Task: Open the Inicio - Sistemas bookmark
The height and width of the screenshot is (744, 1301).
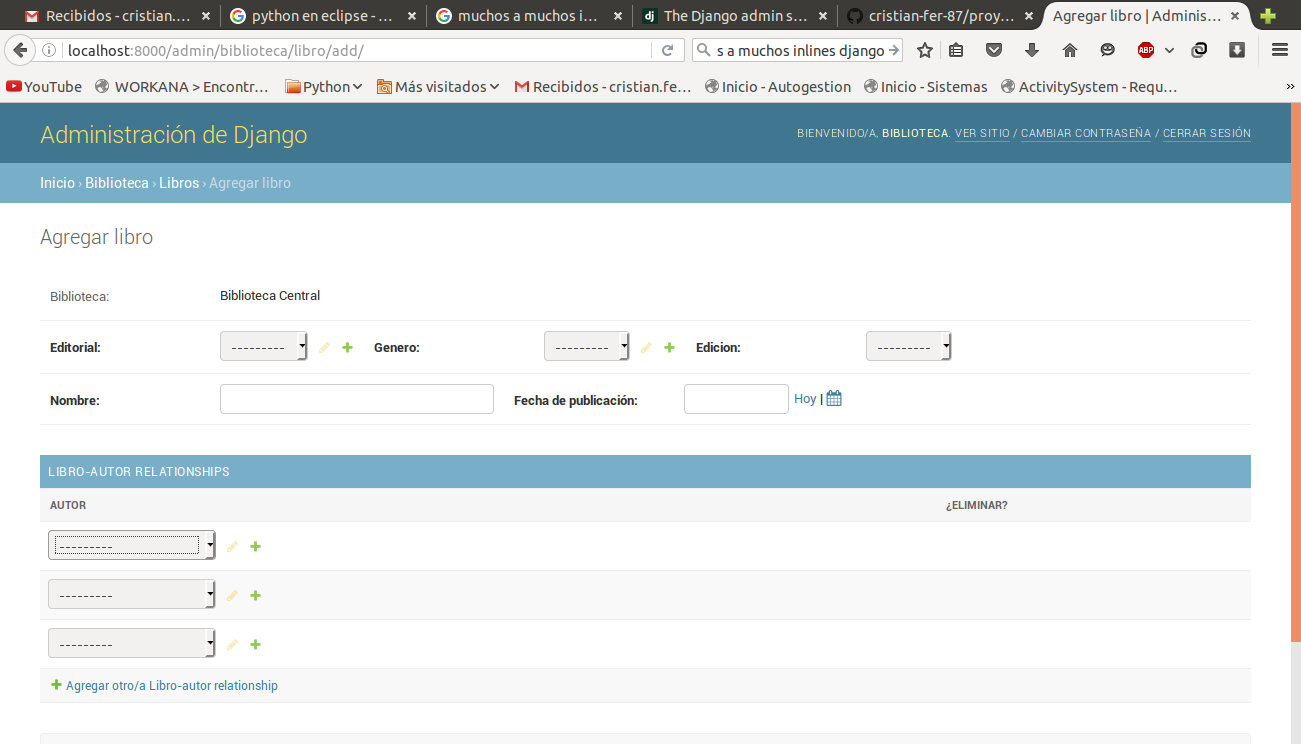Action: click(926, 87)
